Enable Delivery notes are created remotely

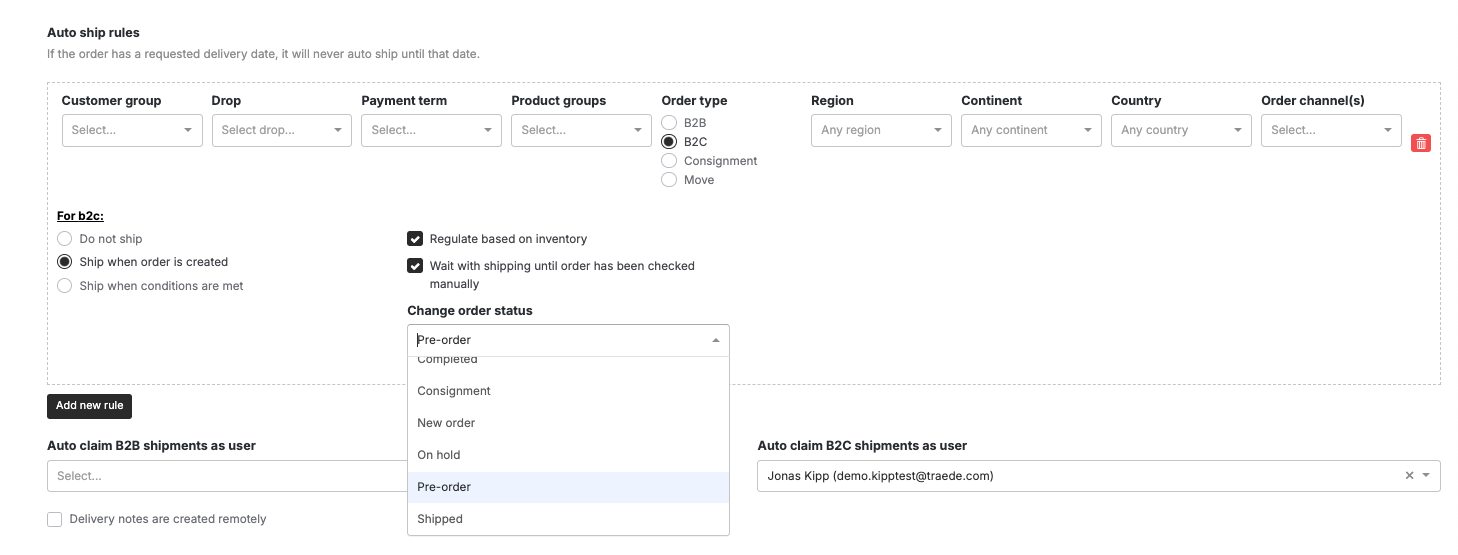click(55, 519)
